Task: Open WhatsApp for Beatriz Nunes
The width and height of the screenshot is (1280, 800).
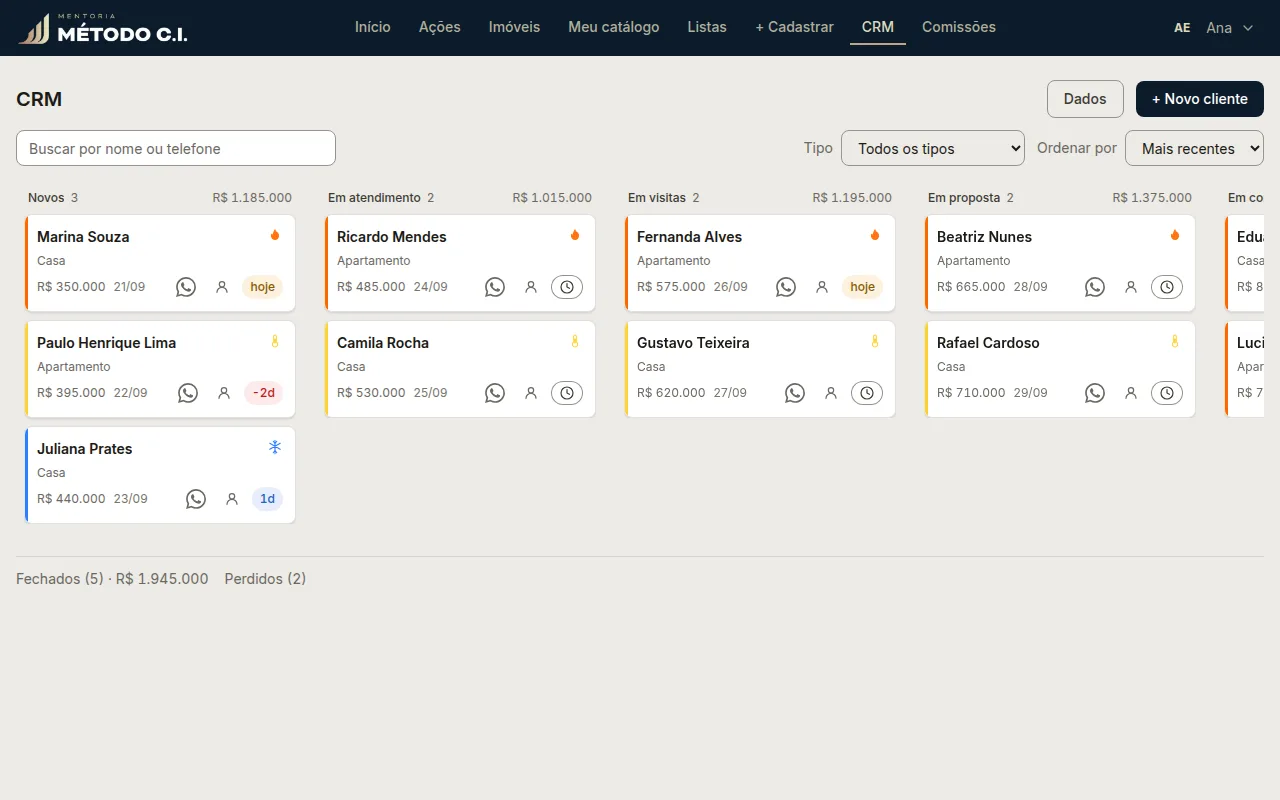Action: 1095,287
